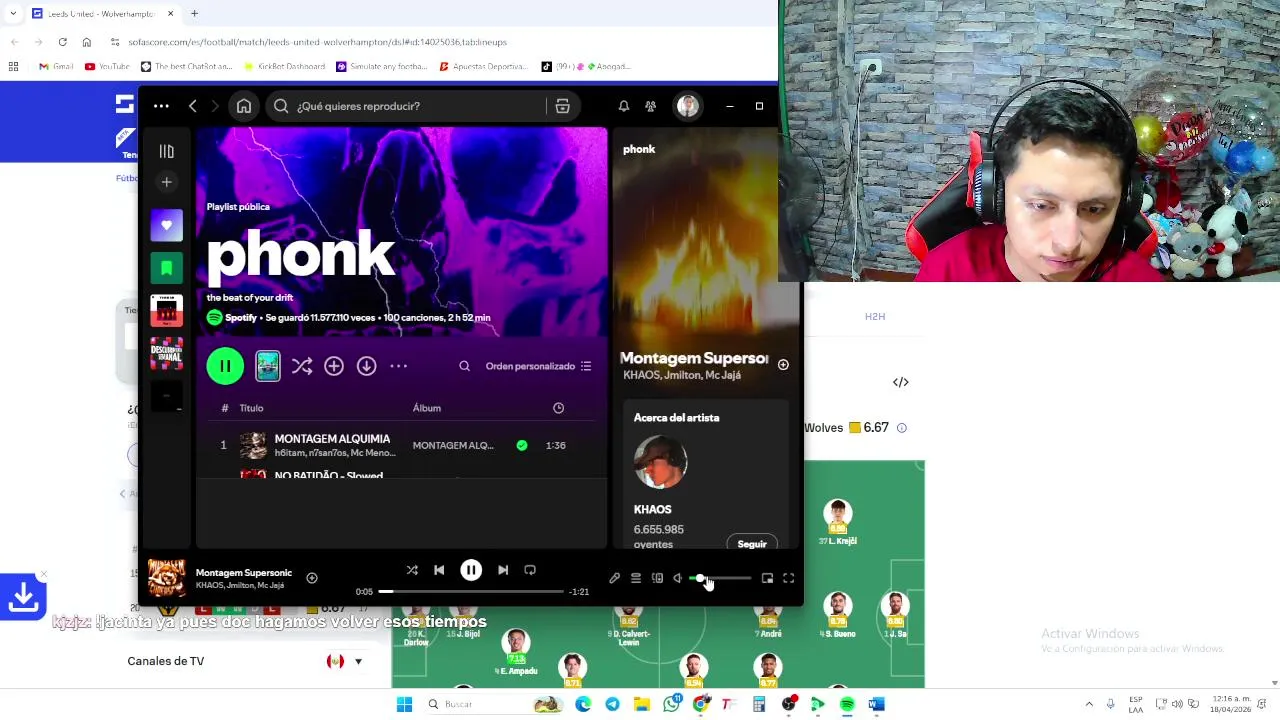Image resolution: width=1280 pixels, height=720 pixels.
Task: Open the Orden personalizado sort dropdown
Action: [x=538, y=366]
